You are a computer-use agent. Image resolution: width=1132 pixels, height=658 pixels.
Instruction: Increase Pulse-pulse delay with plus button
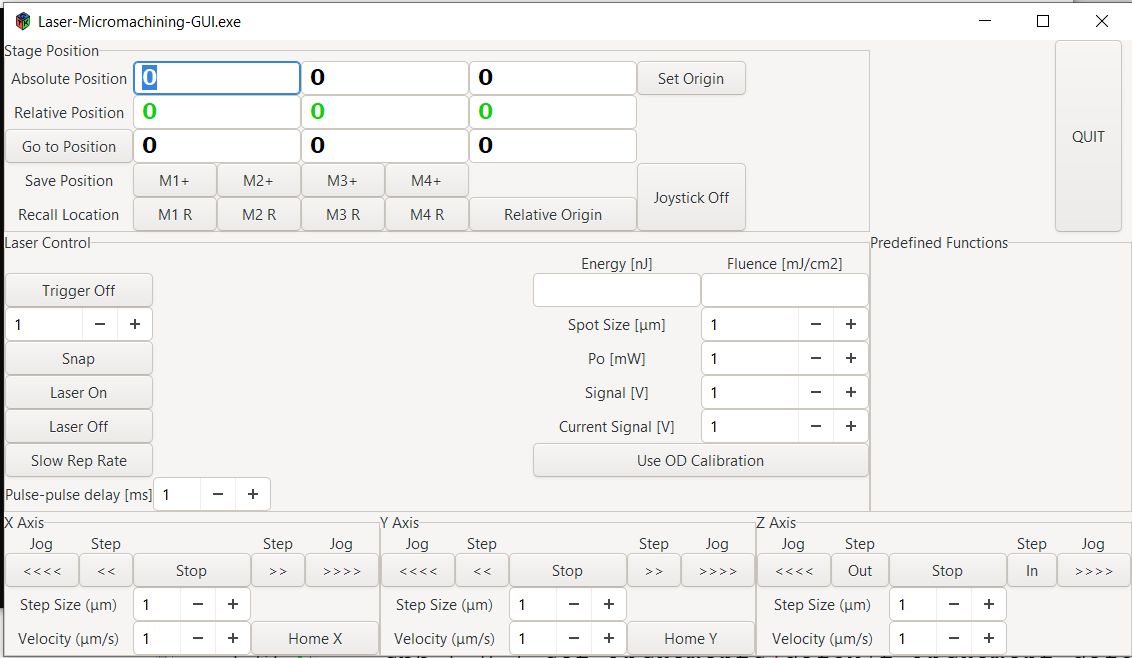(253, 495)
